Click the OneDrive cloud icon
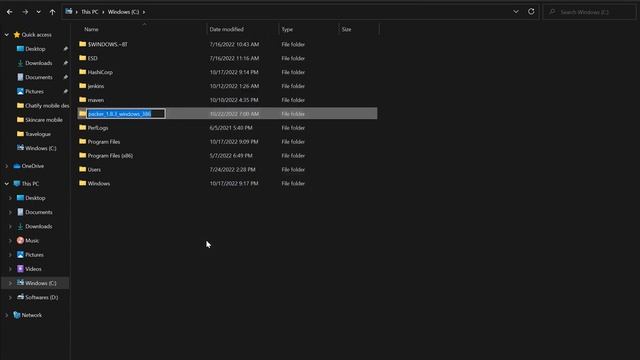Screen dimensions: 640x360 (17, 166)
